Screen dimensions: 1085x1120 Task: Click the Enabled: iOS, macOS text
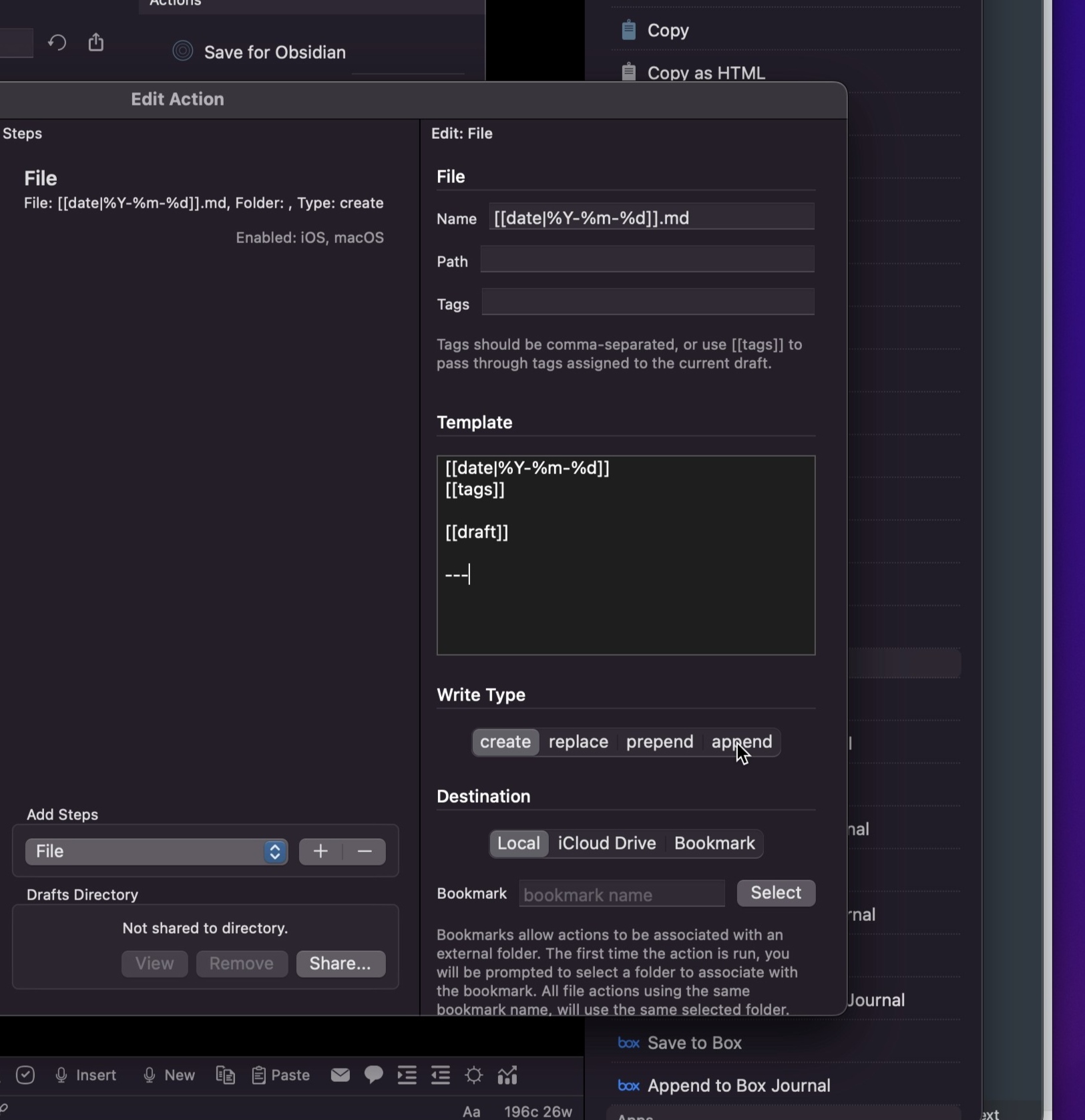(x=310, y=238)
